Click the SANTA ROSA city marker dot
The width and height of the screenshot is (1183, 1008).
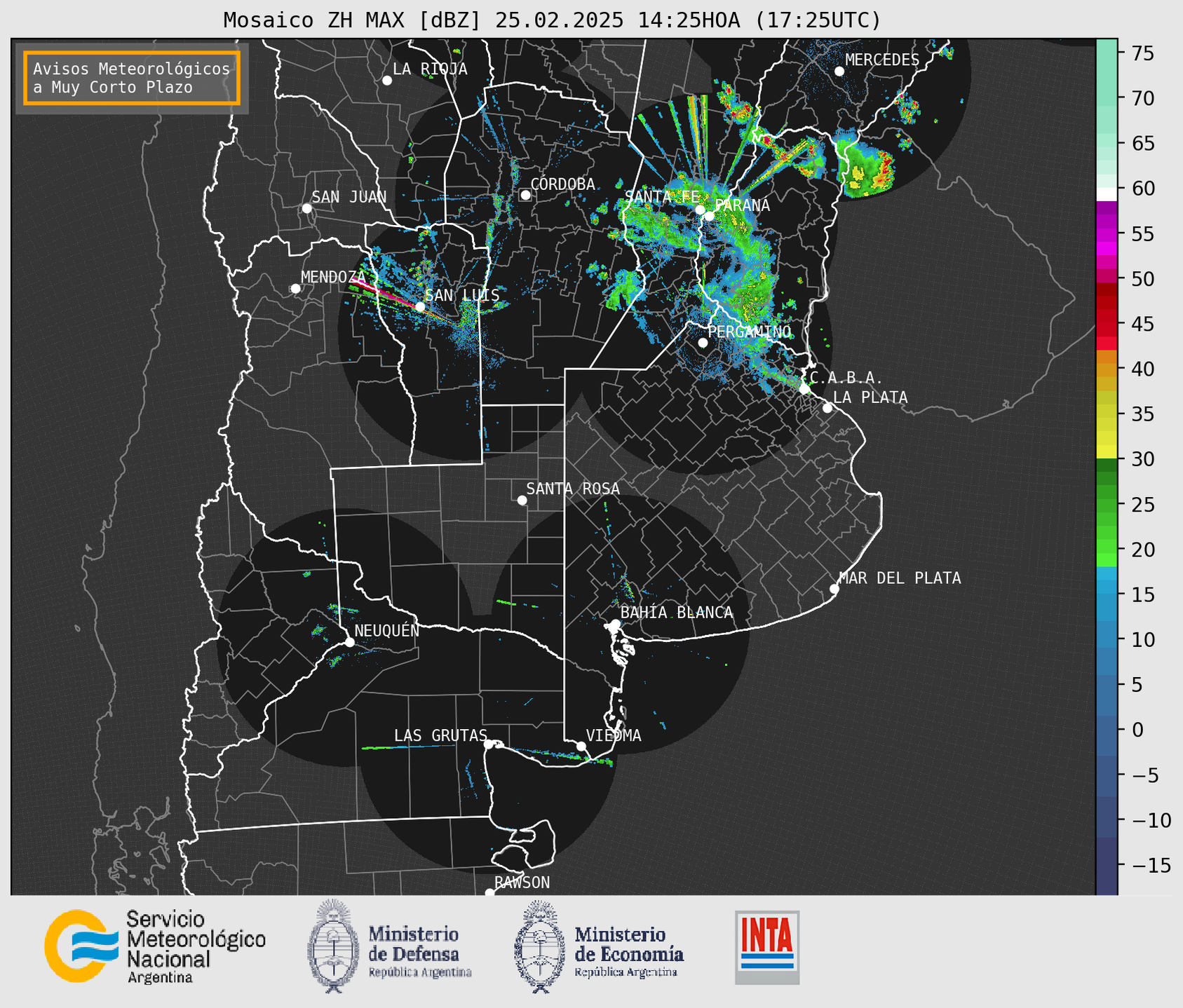pos(522,500)
